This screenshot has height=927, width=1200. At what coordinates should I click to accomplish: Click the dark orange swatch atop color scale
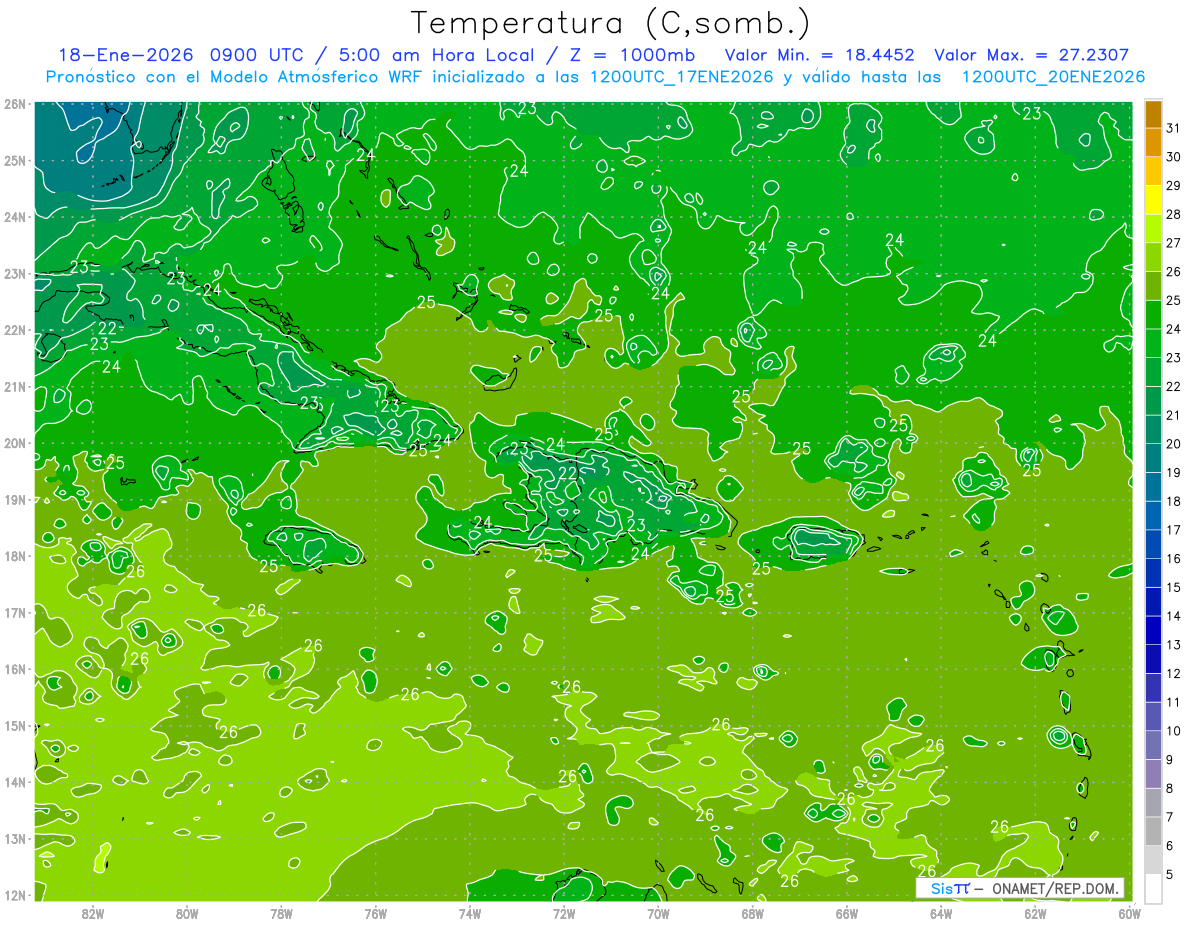pyautogui.click(x=1153, y=114)
